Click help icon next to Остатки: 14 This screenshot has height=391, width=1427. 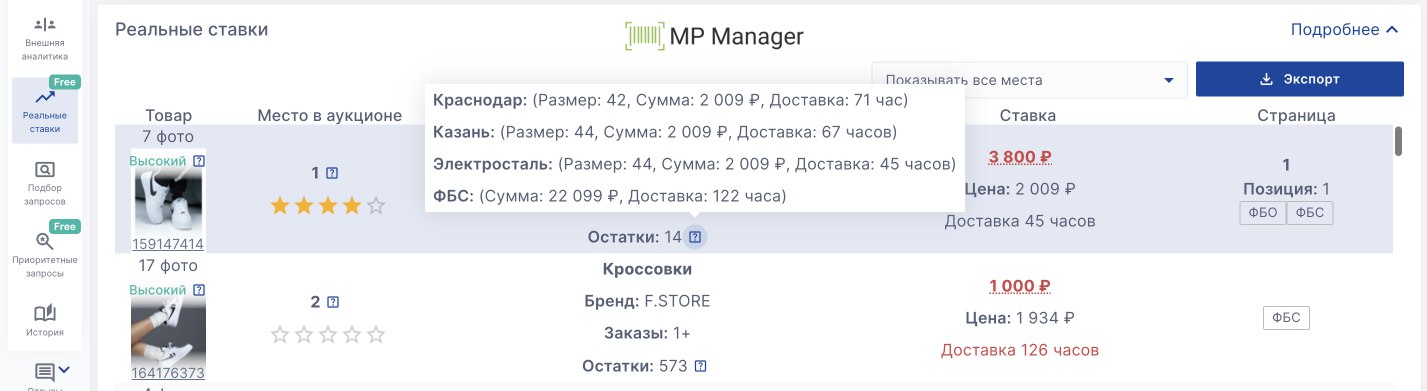[x=697, y=237]
